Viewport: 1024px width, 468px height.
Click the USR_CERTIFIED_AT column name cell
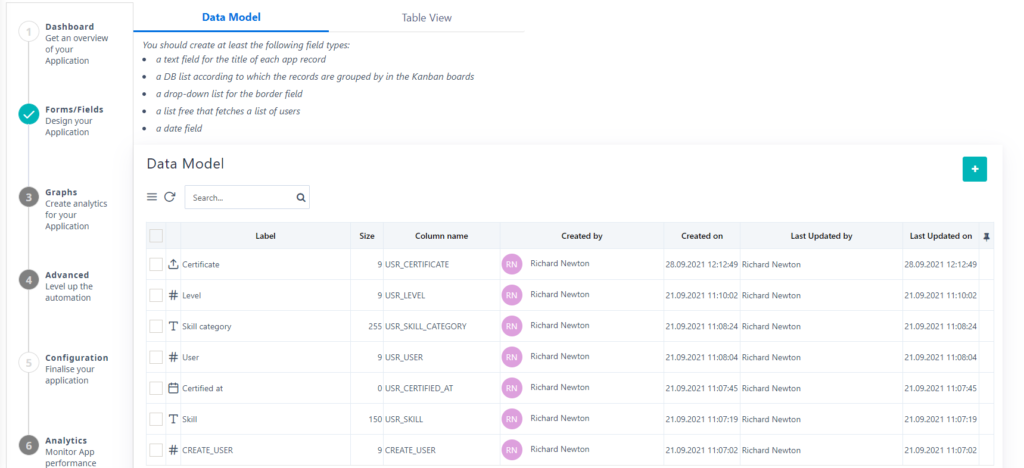coord(442,388)
